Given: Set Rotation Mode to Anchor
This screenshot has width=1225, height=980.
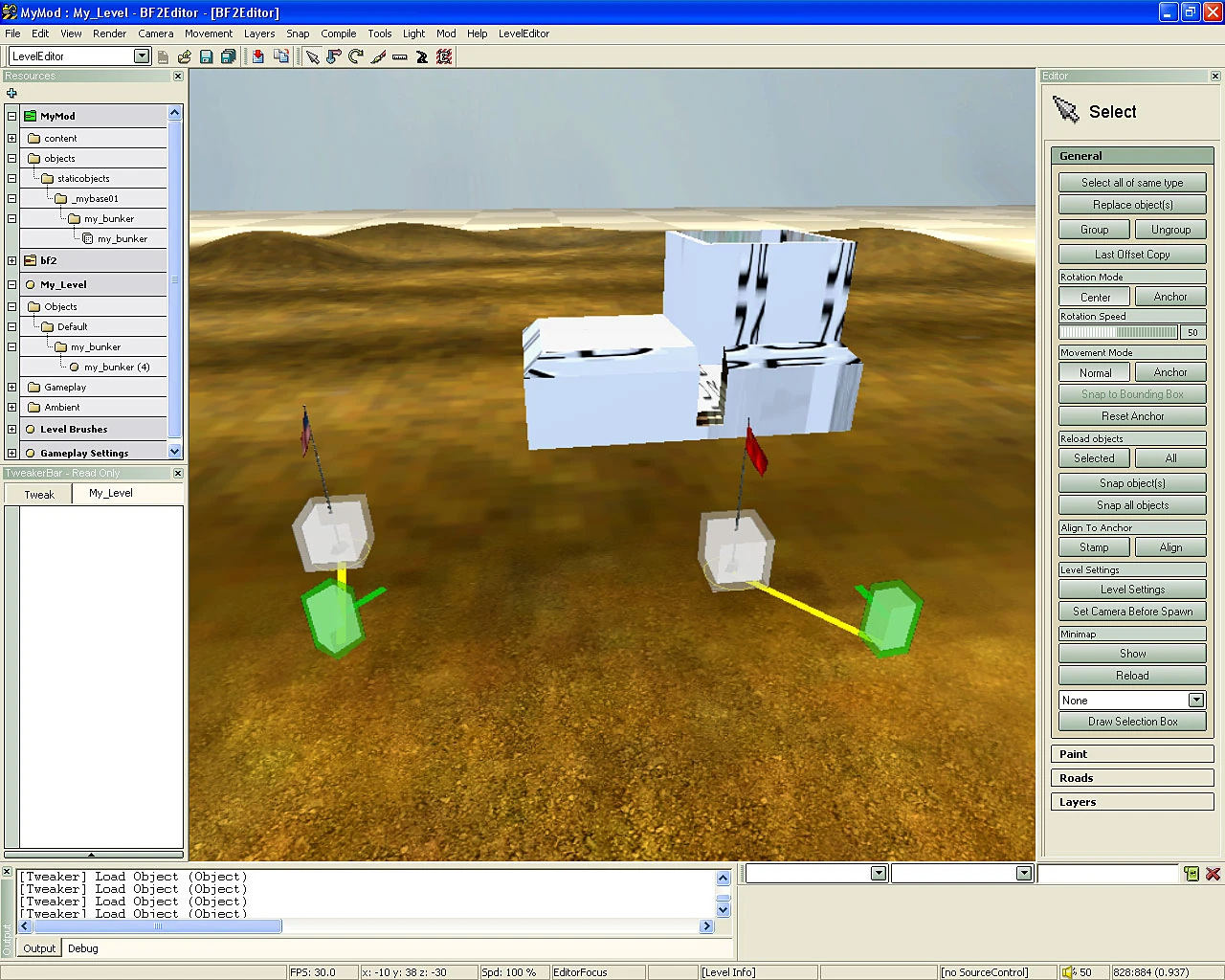Looking at the screenshot, I should (x=1169, y=297).
